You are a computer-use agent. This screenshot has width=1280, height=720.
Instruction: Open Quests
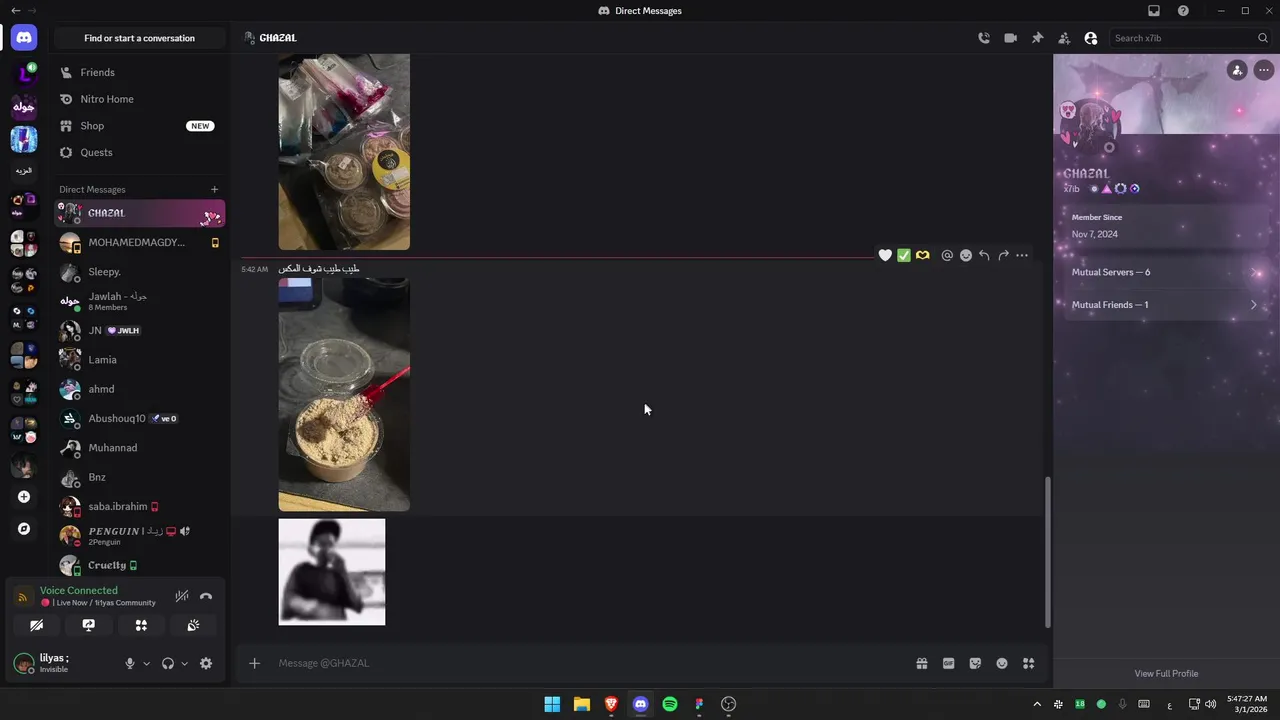click(140, 152)
